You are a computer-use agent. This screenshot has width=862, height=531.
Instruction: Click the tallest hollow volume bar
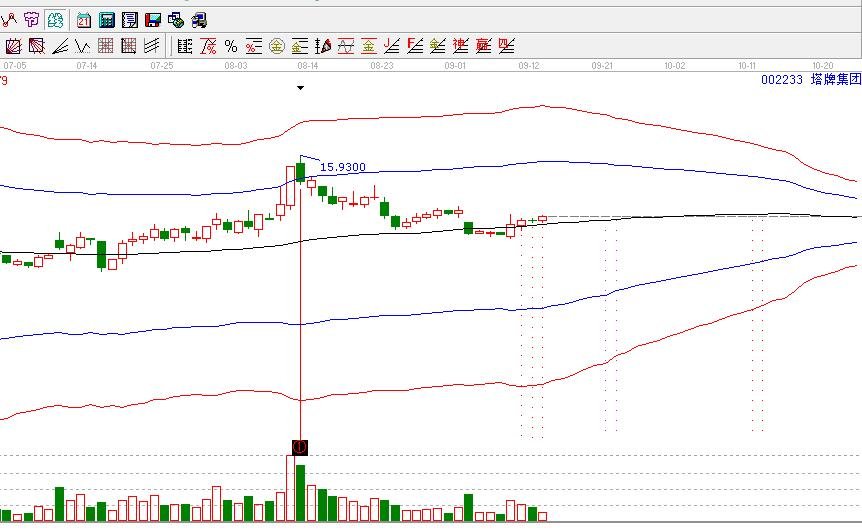coord(290,488)
